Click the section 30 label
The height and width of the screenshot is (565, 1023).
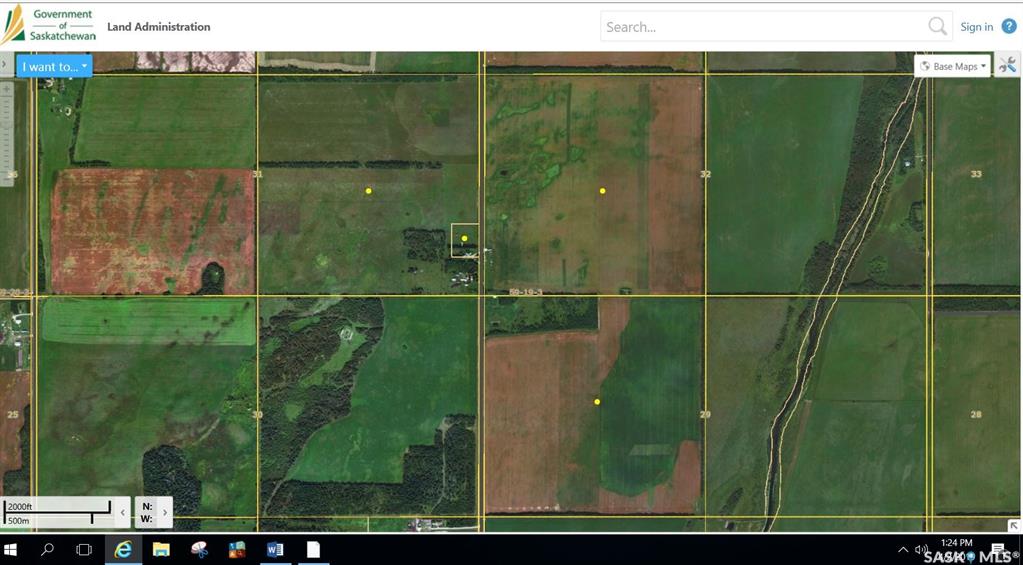(x=257, y=414)
